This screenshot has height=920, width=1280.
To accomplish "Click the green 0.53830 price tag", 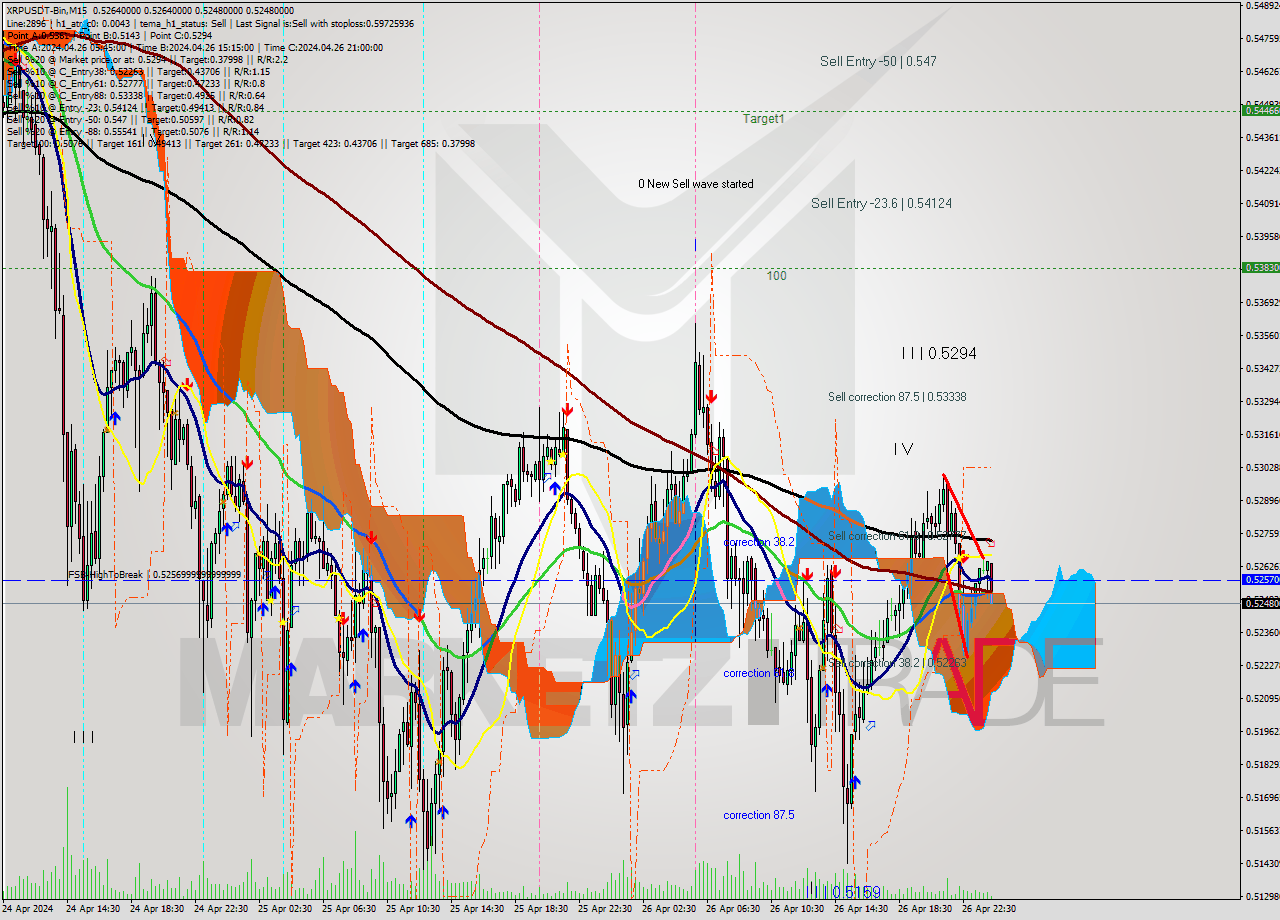I will [1259, 268].
